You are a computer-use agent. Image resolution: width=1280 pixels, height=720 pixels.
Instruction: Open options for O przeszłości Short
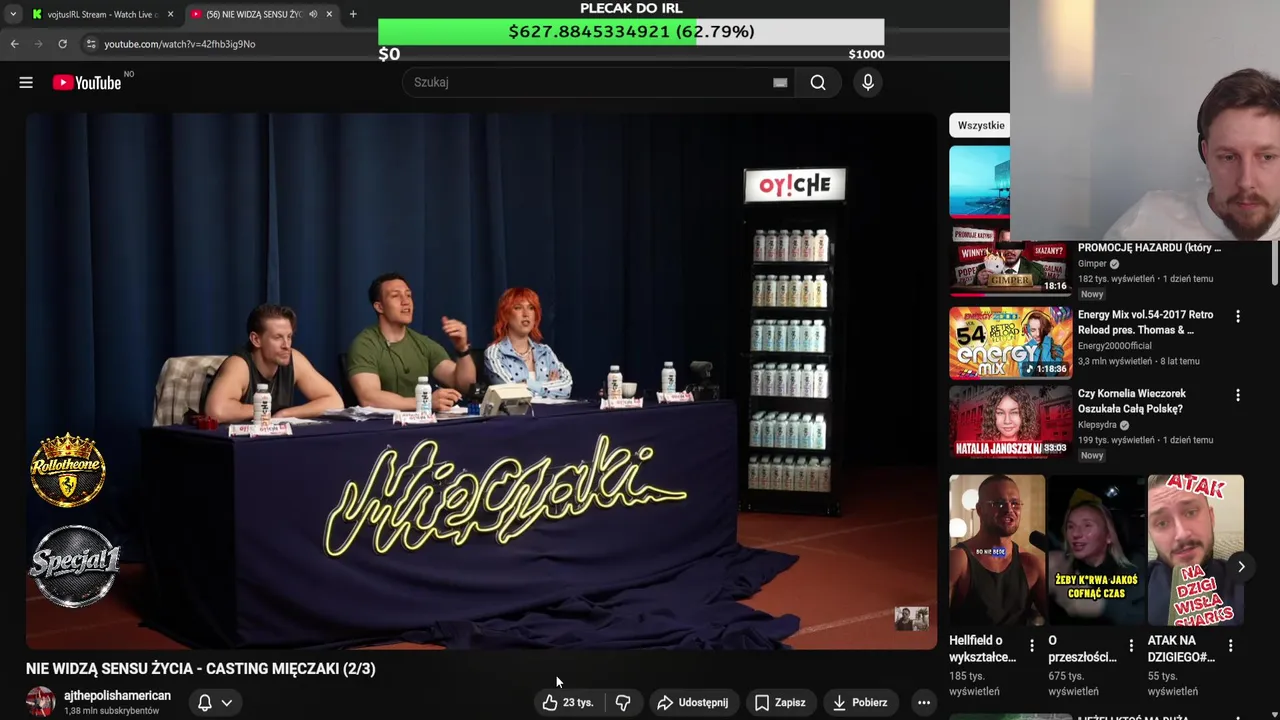point(1131,646)
